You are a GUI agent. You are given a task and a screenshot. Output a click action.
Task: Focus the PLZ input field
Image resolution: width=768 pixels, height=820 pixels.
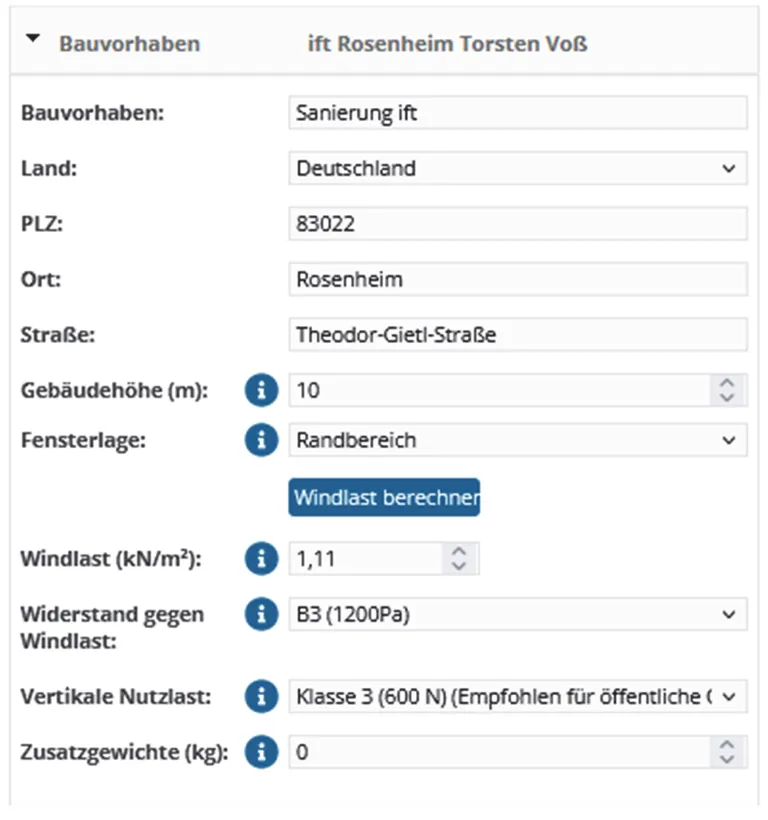coord(517,225)
